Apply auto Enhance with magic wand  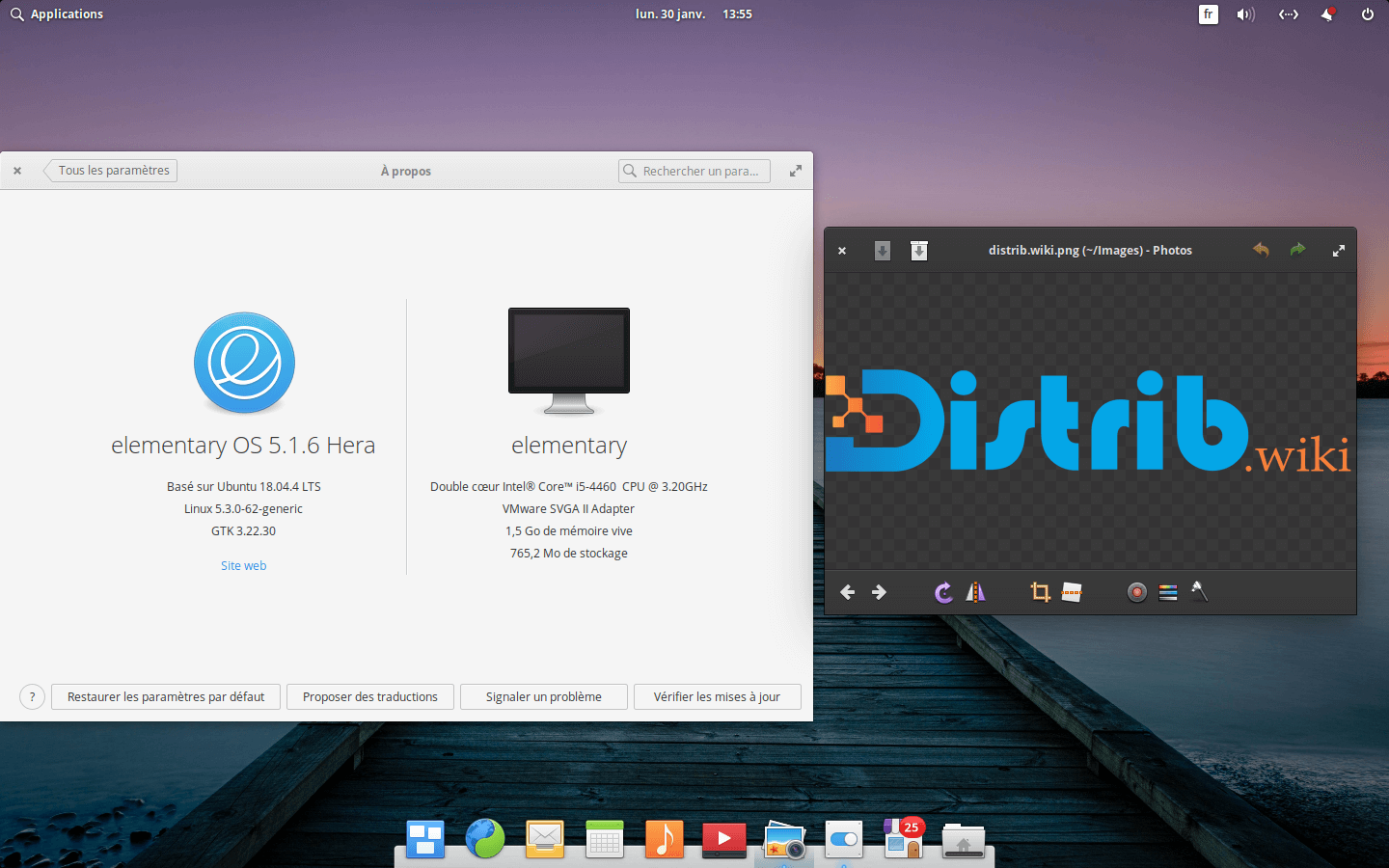click(1199, 591)
